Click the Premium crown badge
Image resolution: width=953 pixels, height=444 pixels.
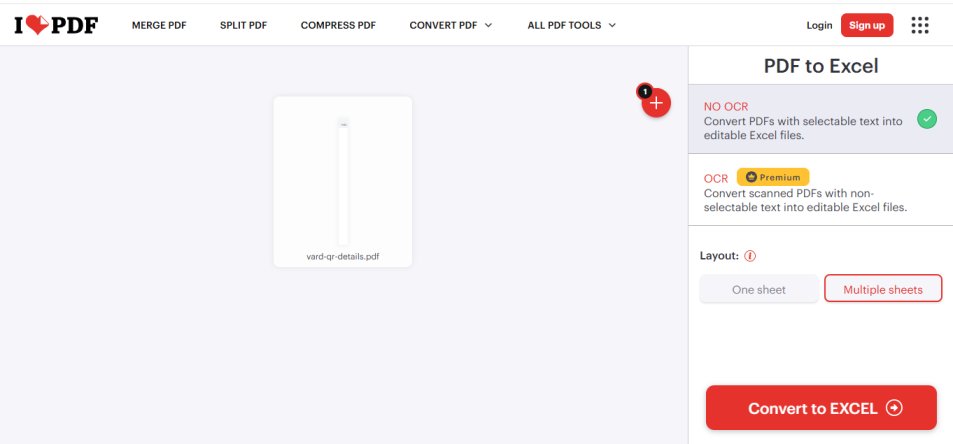click(x=773, y=177)
